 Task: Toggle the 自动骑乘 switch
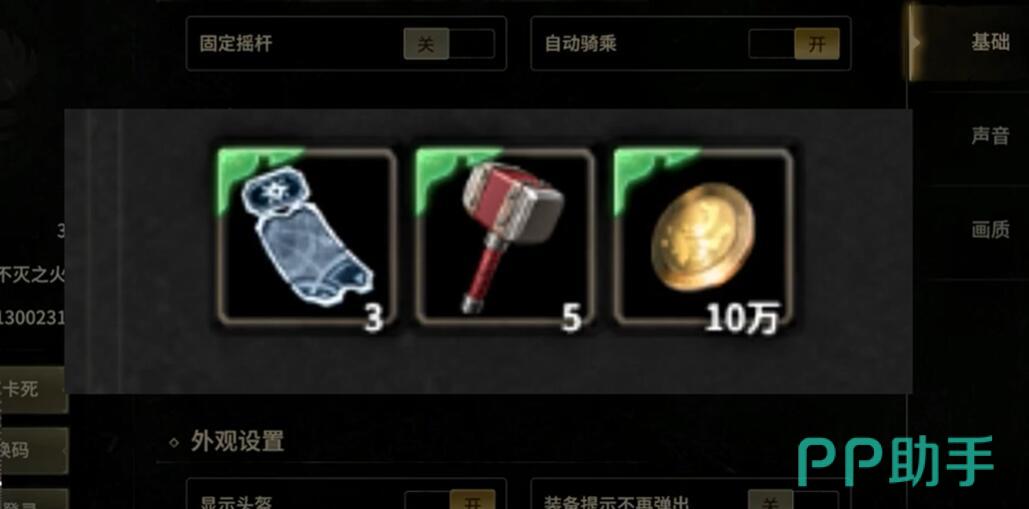click(794, 44)
